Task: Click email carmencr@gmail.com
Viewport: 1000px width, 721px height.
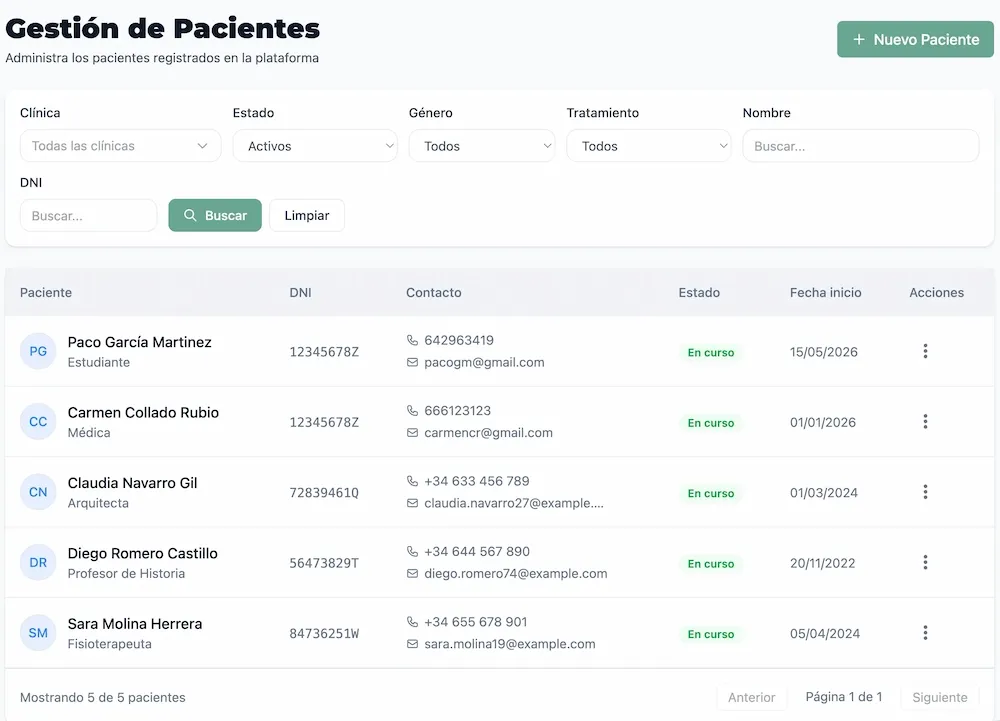Action: pos(489,433)
